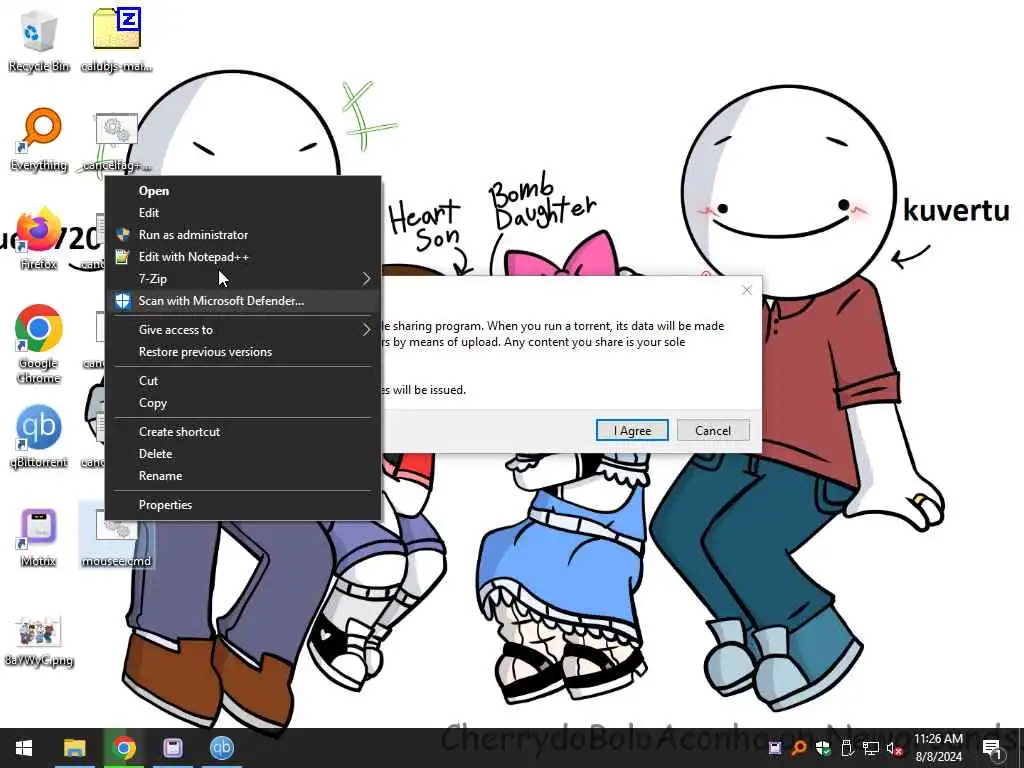This screenshot has height=768, width=1024.
Task: Select the 8aYWyC.png image file
Action: click(x=39, y=640)
